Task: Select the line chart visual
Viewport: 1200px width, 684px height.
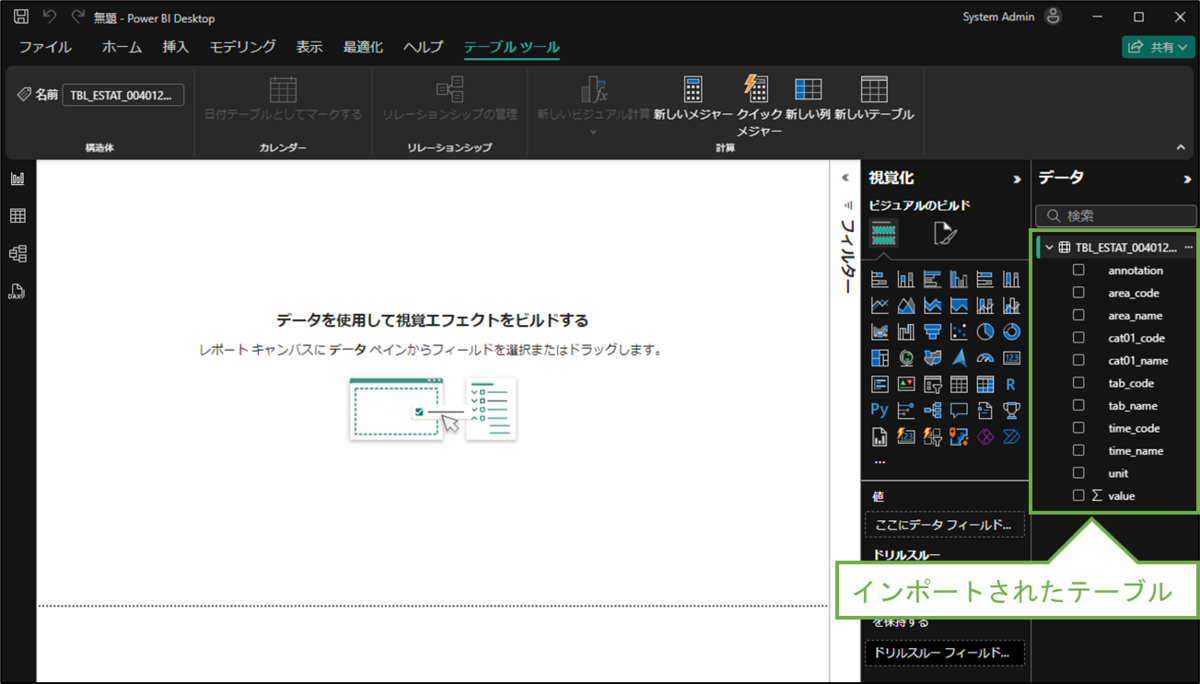Action: [880, 305]
